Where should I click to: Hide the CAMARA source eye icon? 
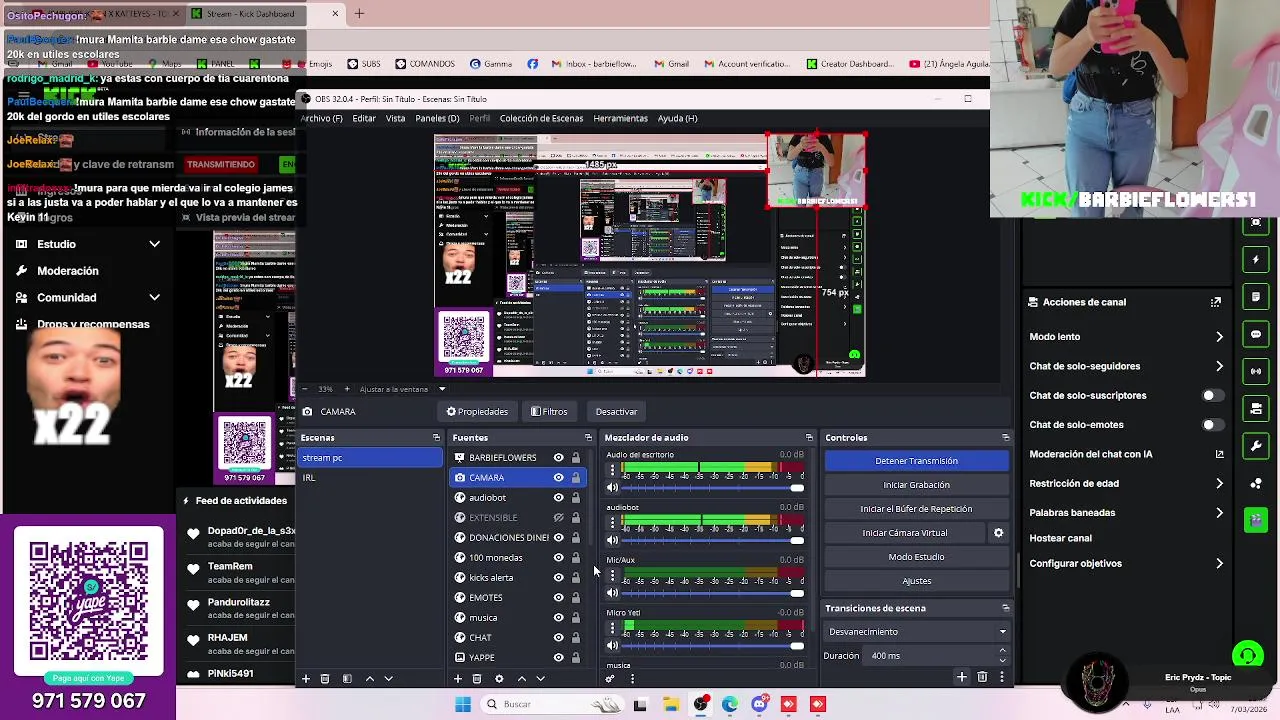558,478
